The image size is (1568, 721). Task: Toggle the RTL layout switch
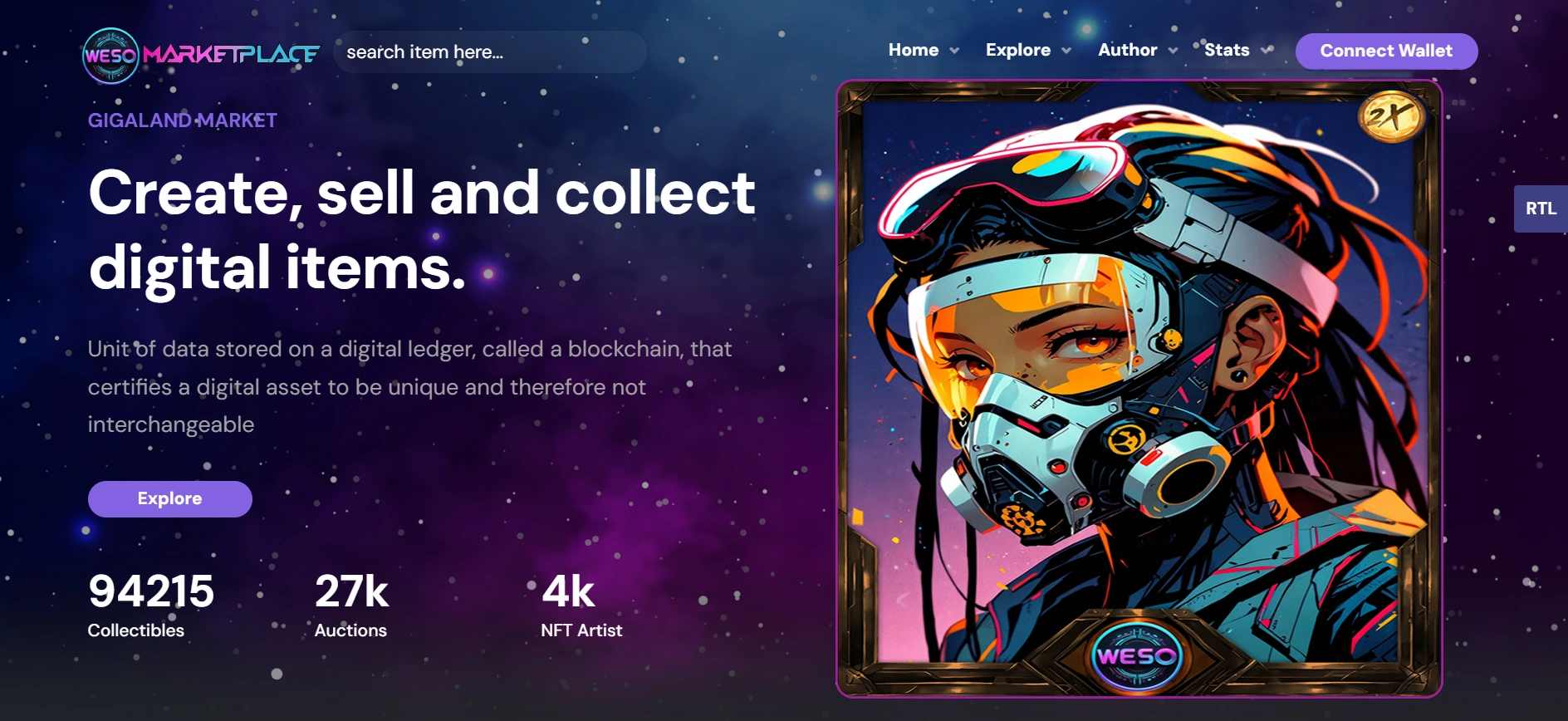1541,208
